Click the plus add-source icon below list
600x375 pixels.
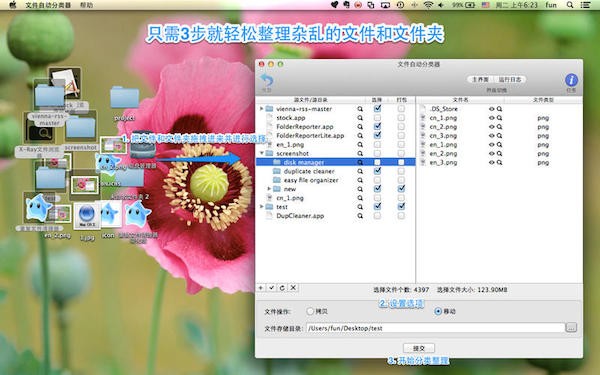(x=261, y=288)
